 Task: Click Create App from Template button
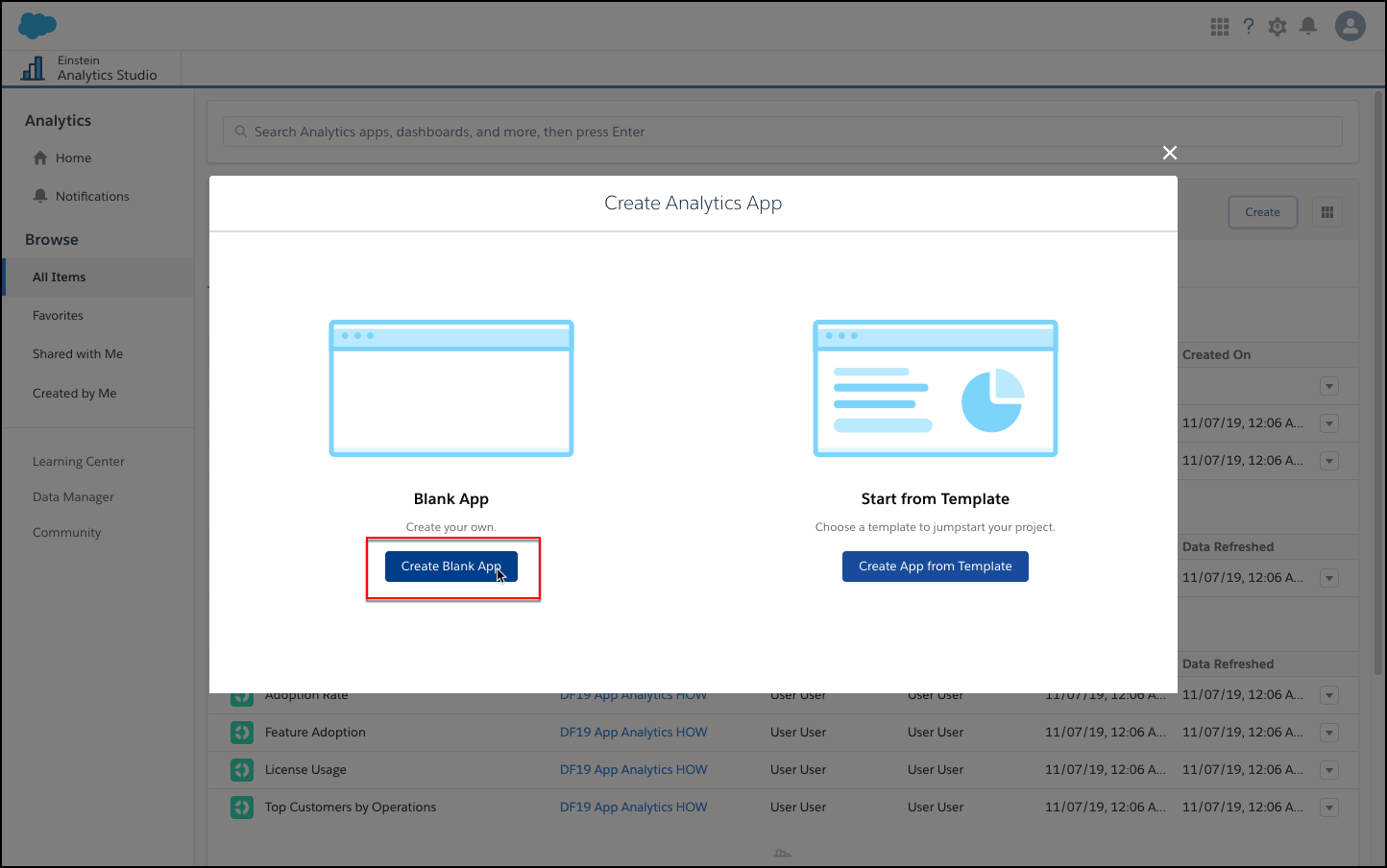[936, 567]
